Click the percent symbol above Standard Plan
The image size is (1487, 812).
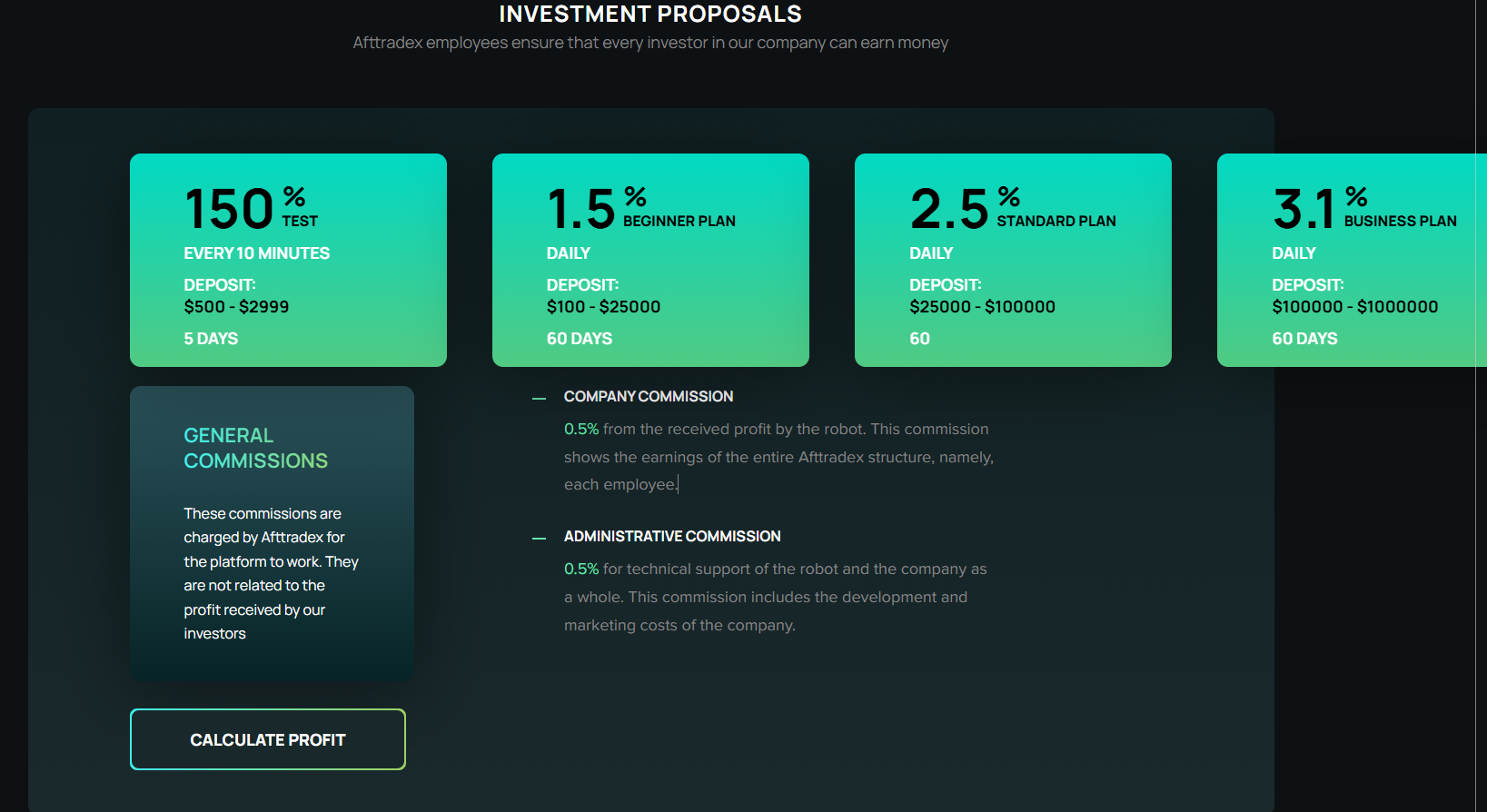point(1008,196)
